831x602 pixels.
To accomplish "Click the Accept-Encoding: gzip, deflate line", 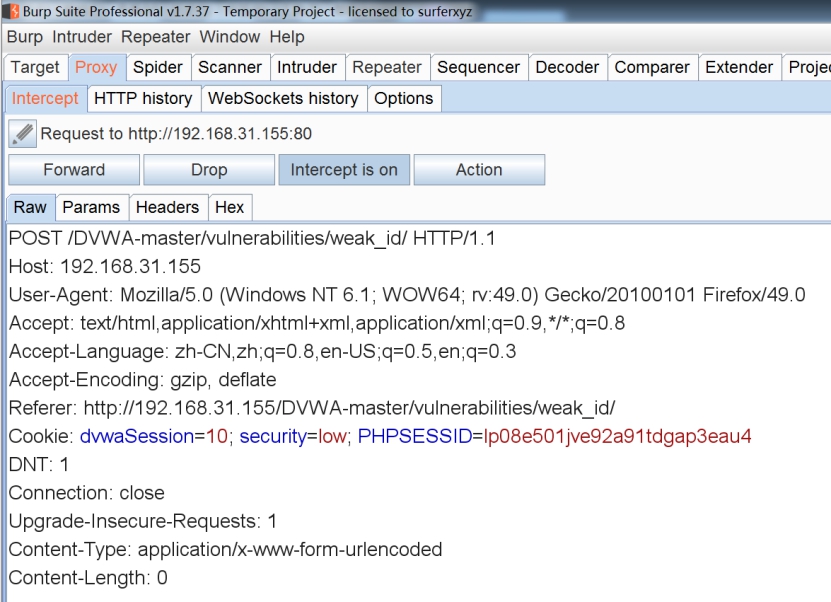I will [x=143, y=380].
